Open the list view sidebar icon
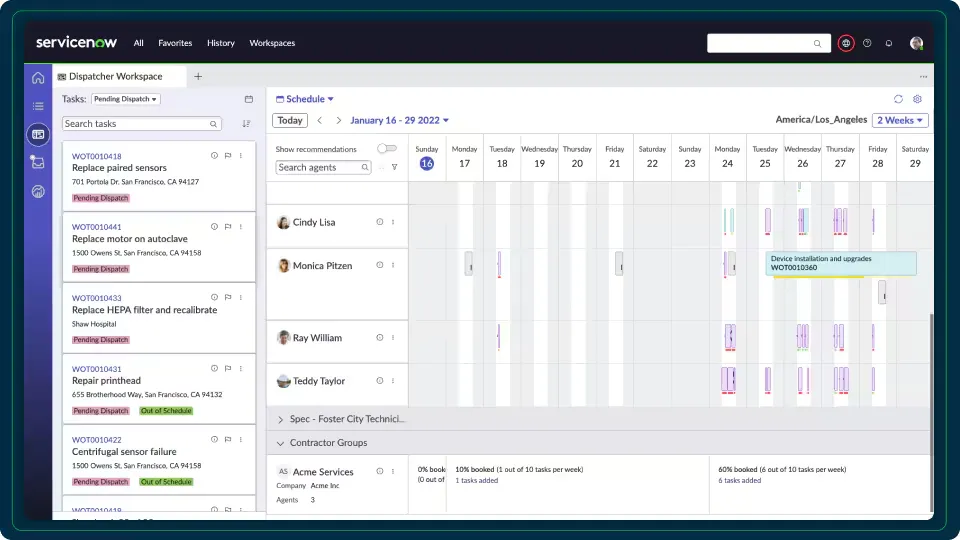The image size is (960, 540). (x=38, y=106)
